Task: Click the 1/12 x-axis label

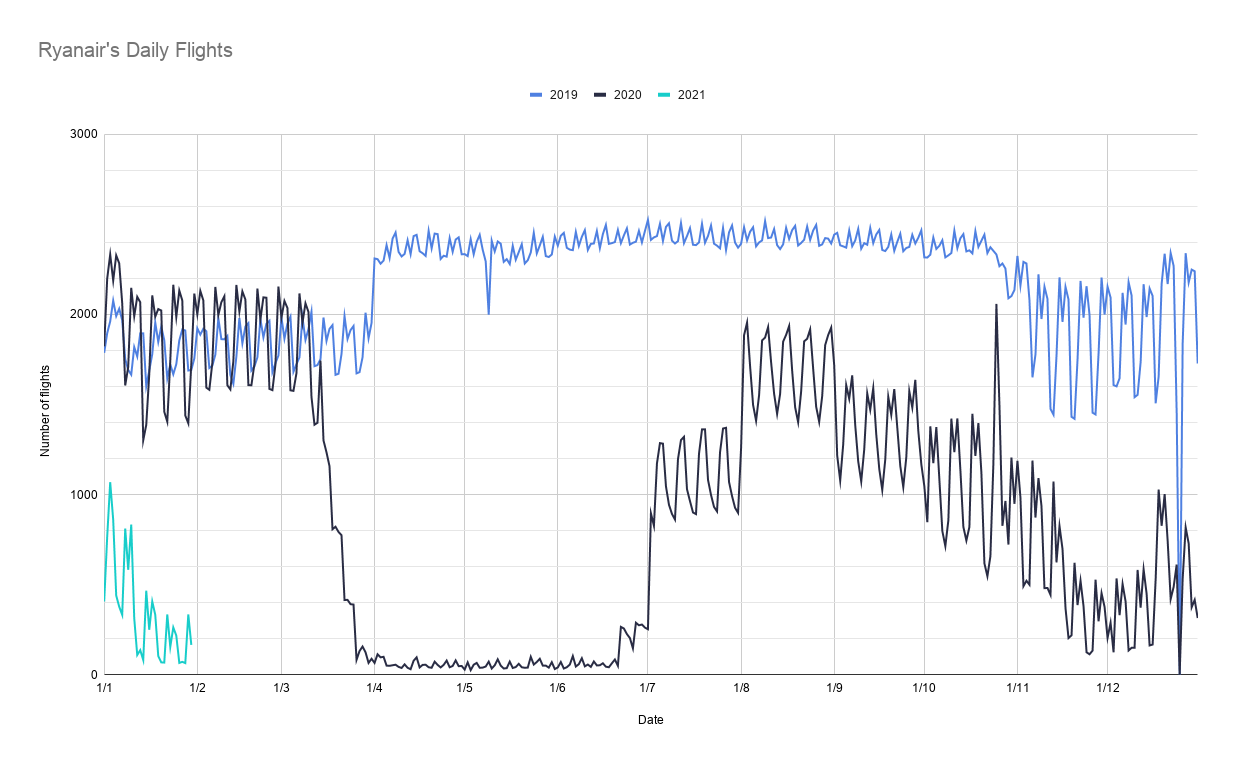Action: pos(1106,689)
